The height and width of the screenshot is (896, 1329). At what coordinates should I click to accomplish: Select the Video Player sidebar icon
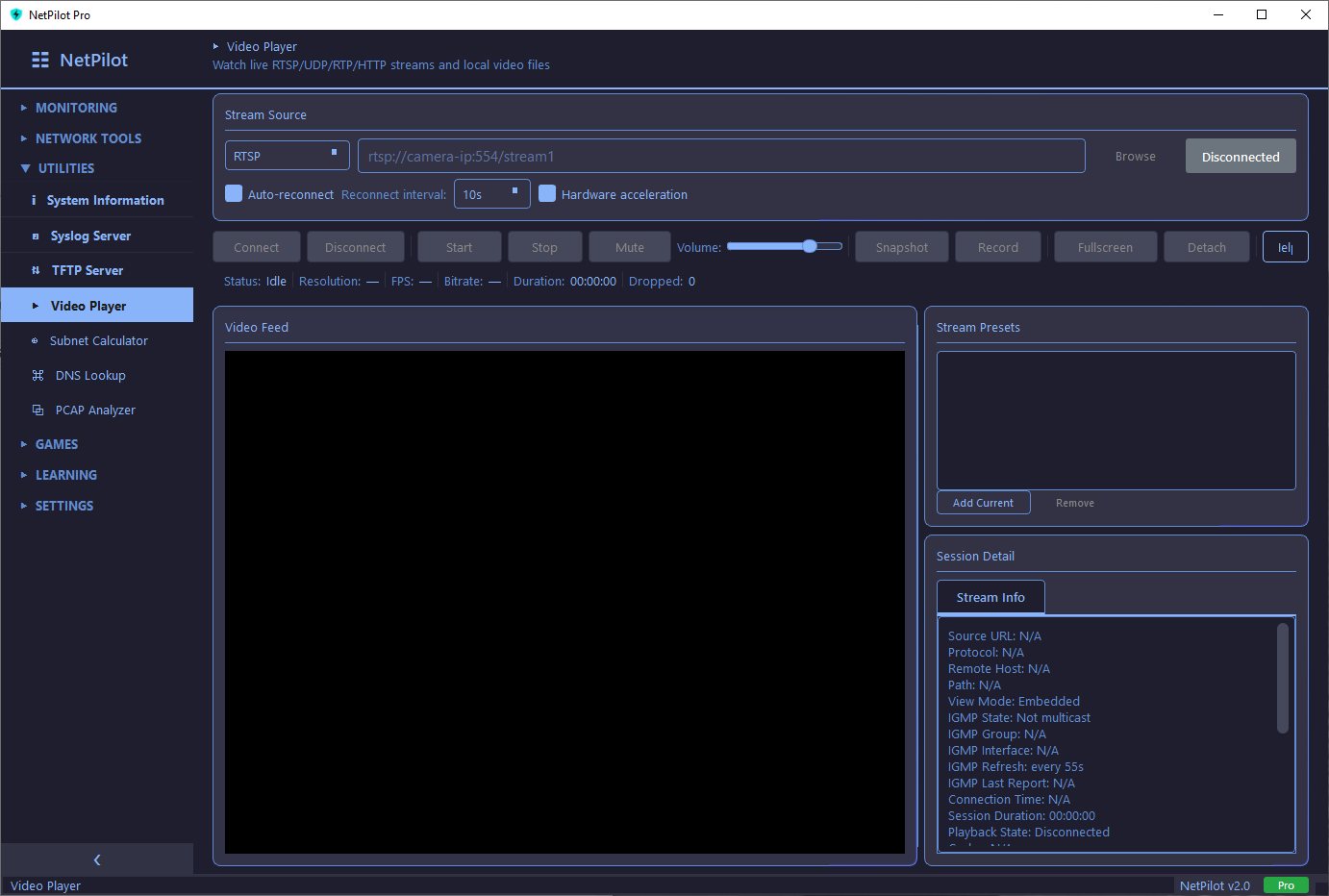pyautogui.click(x=35, y=305)
